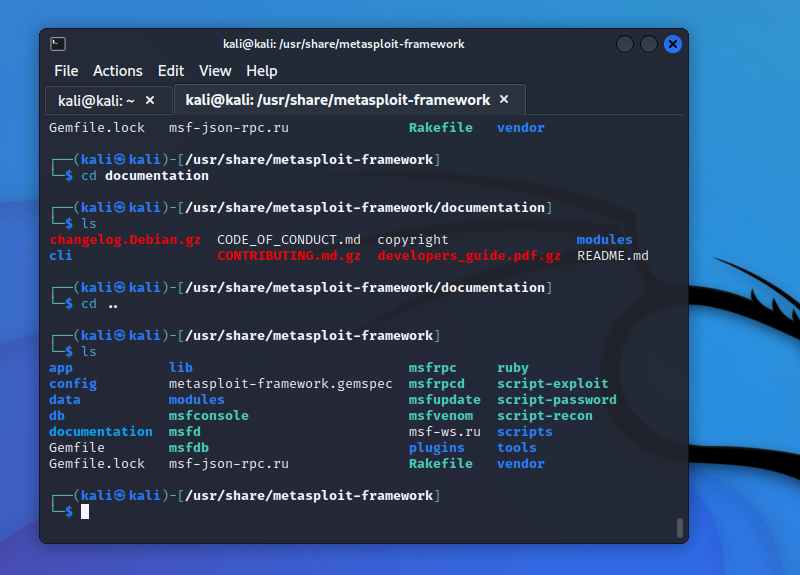Maximize the terminal window
The height and width of the screenshot is (575, 800).
click(x=649, y=44)
